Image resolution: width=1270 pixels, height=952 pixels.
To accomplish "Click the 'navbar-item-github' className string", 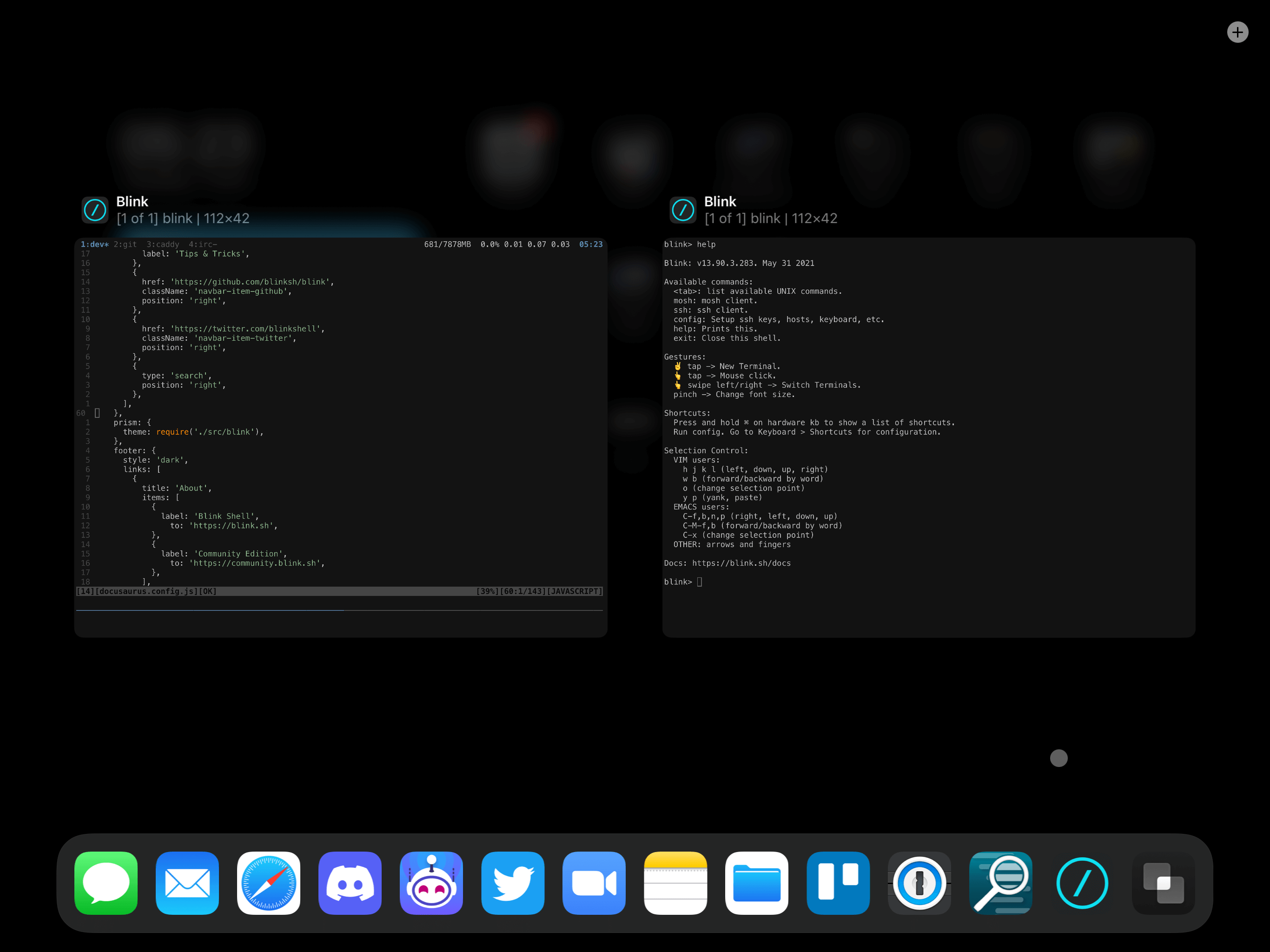I will [240, 291].
